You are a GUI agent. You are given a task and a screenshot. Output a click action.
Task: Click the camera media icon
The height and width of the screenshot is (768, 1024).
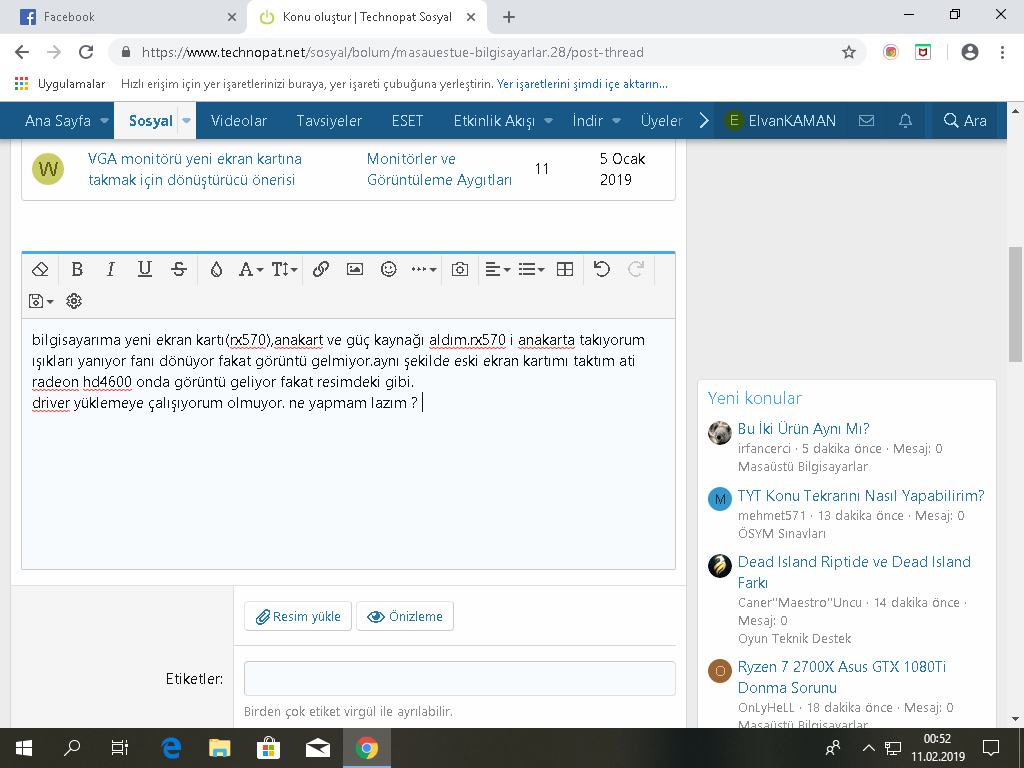tap(460, 269)
